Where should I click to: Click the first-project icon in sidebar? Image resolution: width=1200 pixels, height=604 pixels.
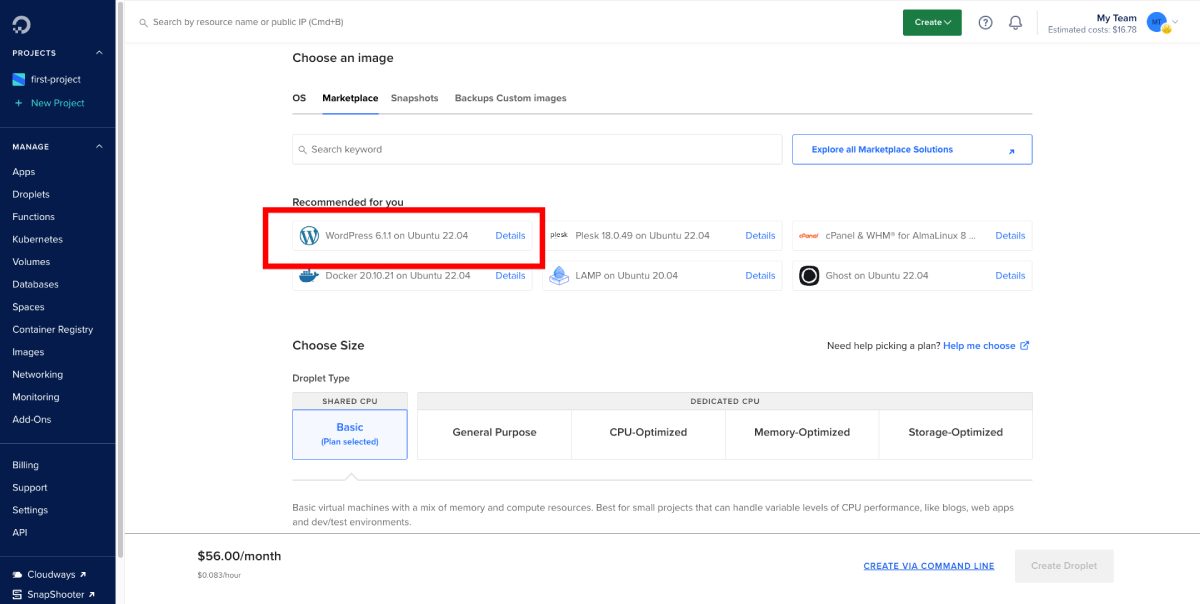point(18,79)
